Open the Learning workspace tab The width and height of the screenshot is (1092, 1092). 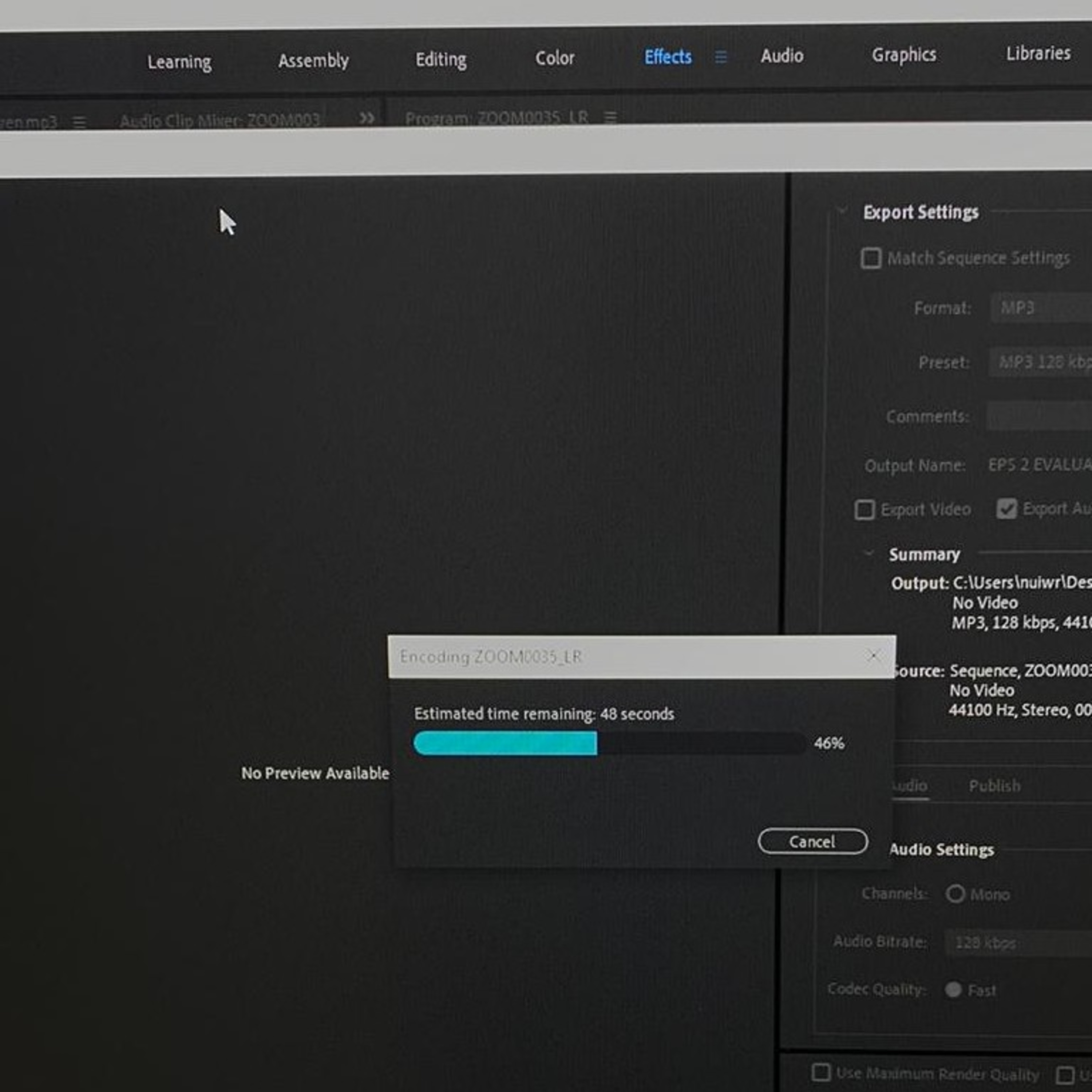coord(179,62)
